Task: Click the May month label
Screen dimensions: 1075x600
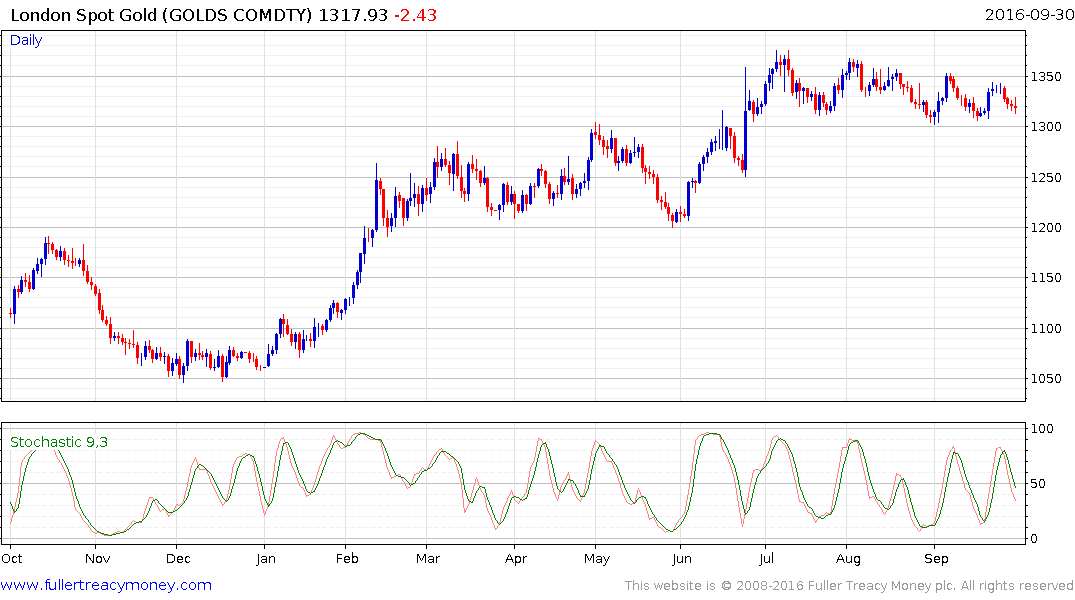Action: [x=596, y=558]
